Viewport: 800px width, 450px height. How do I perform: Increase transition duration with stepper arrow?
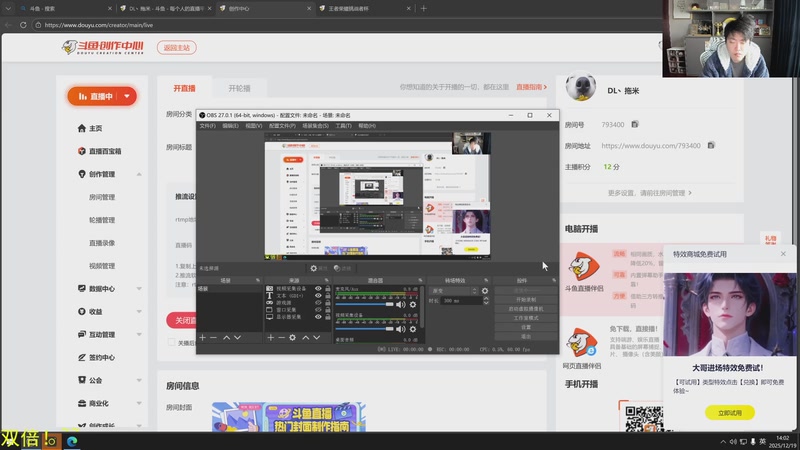486,299
